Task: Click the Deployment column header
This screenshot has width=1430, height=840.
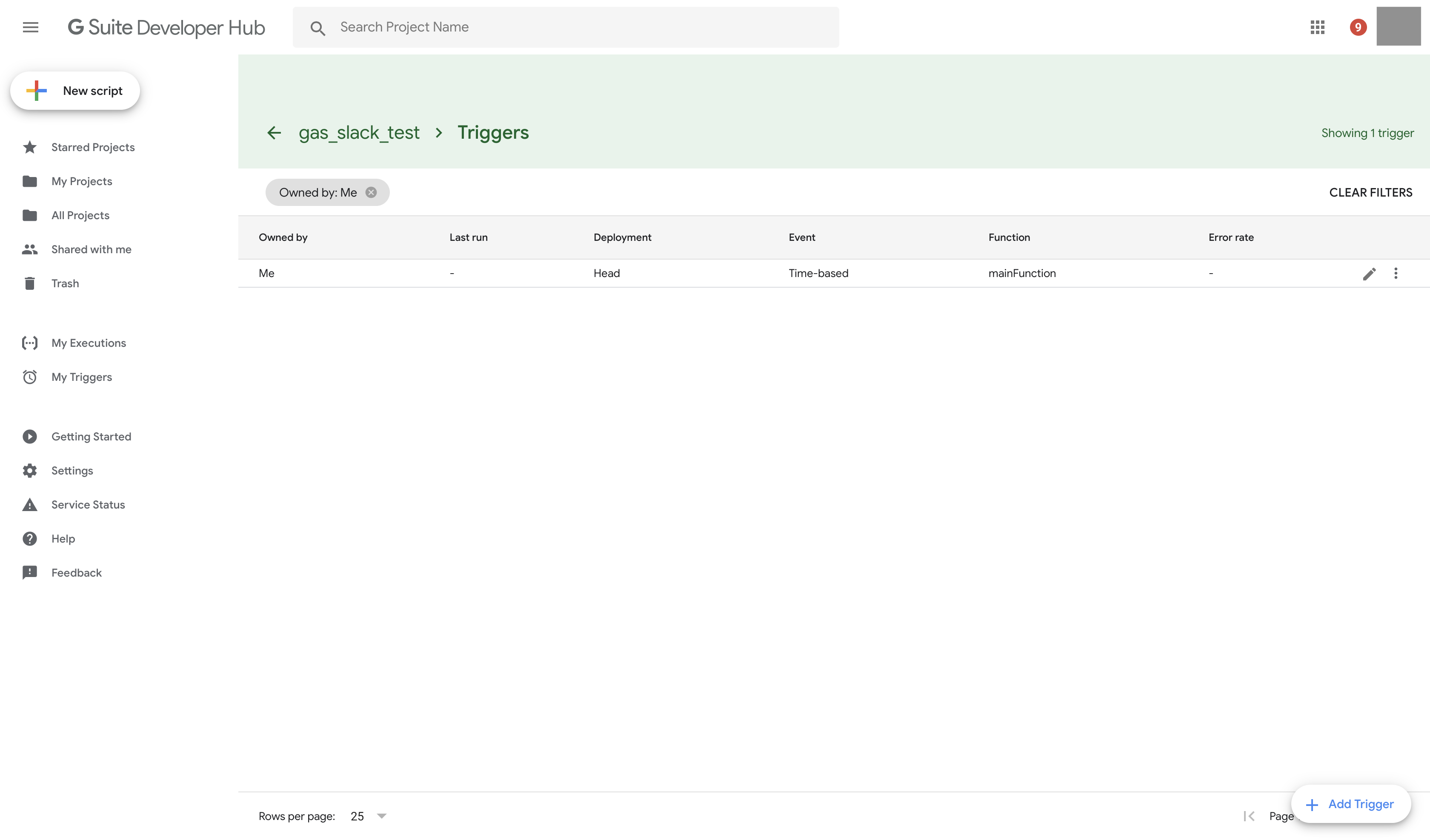Action: coord(623,237)
